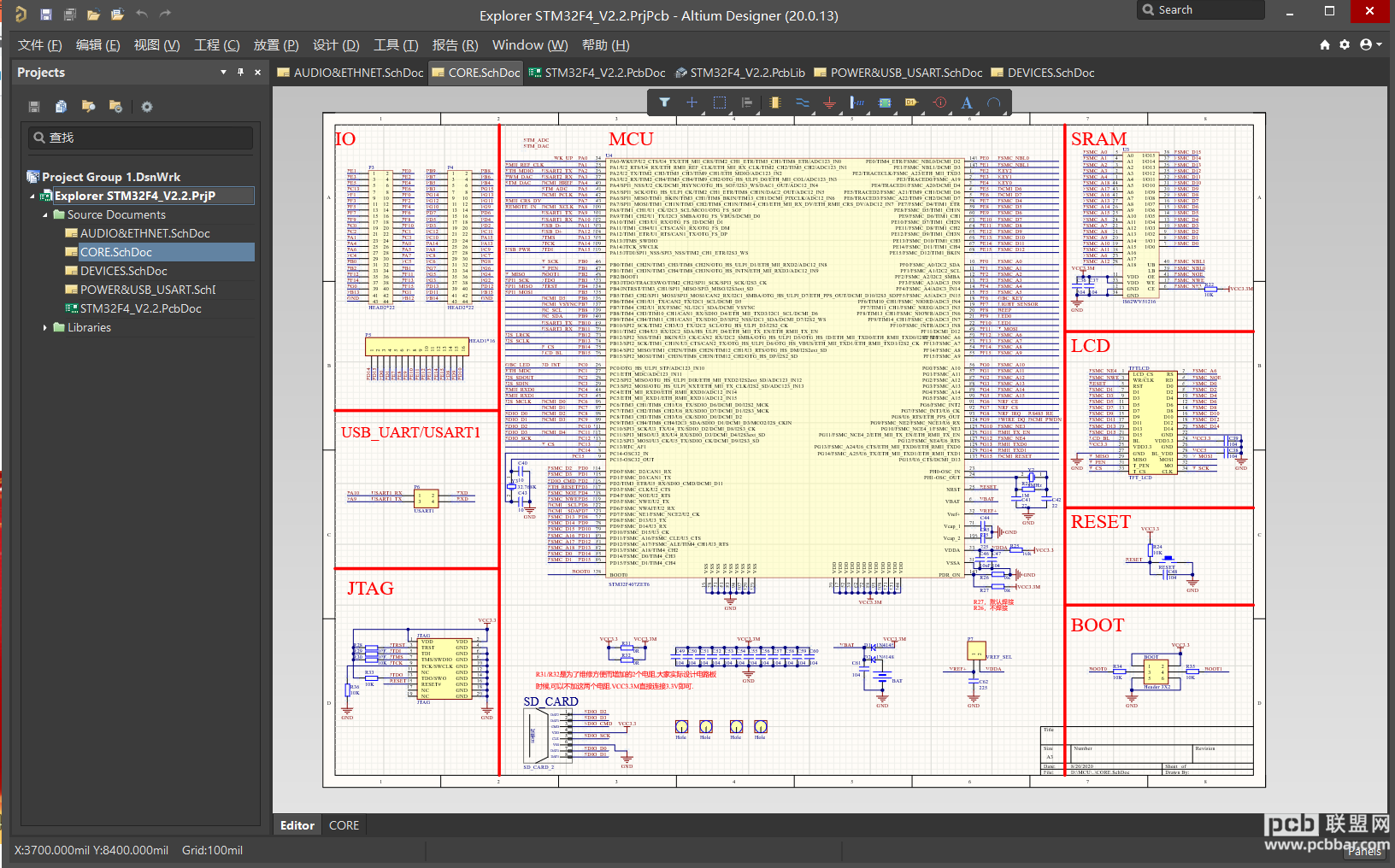Select the Place Part component icon
The height and width of the screenshot is (868, 1395).
coord(774,103)
